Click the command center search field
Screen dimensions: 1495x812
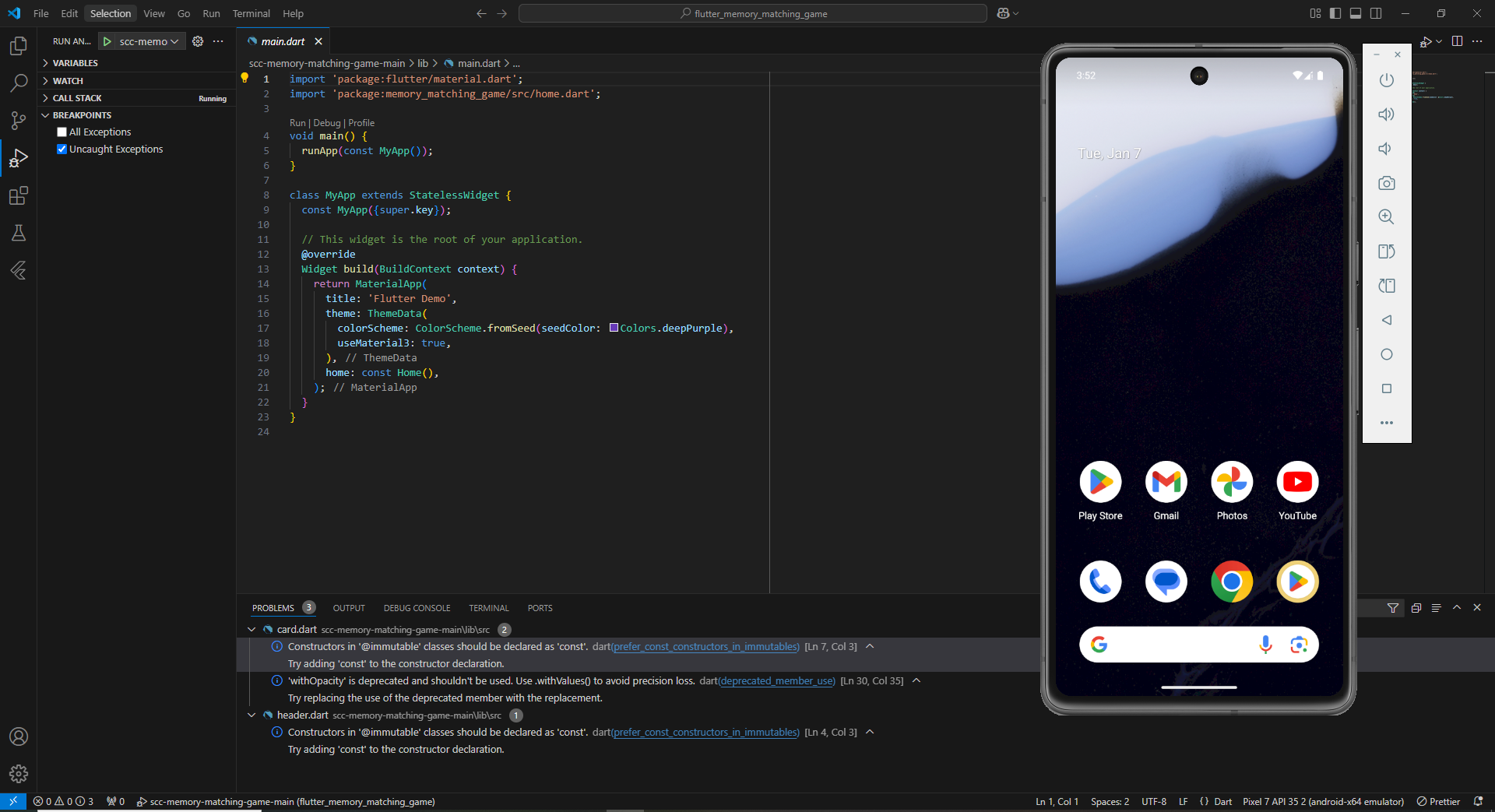pyautogui.click(x=753, y=13)
